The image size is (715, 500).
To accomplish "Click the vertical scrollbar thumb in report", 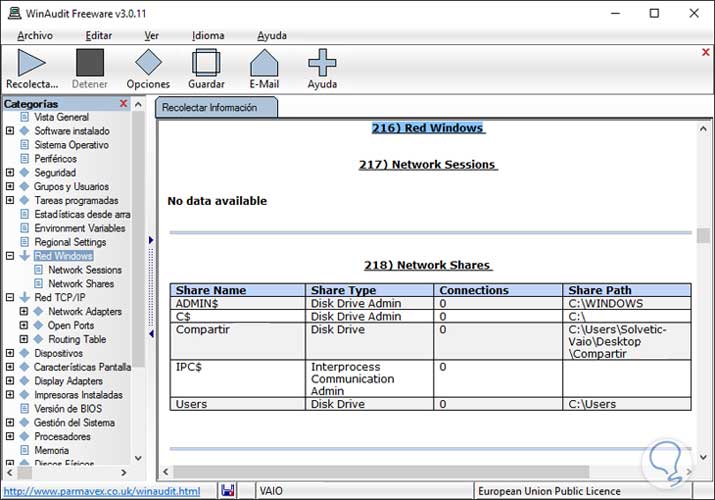I will (703, 237).
